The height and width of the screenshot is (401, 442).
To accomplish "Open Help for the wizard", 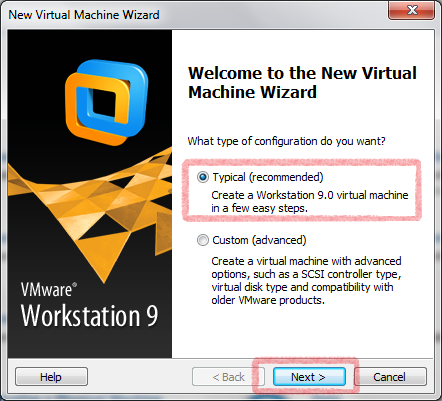I will point(51,377).
